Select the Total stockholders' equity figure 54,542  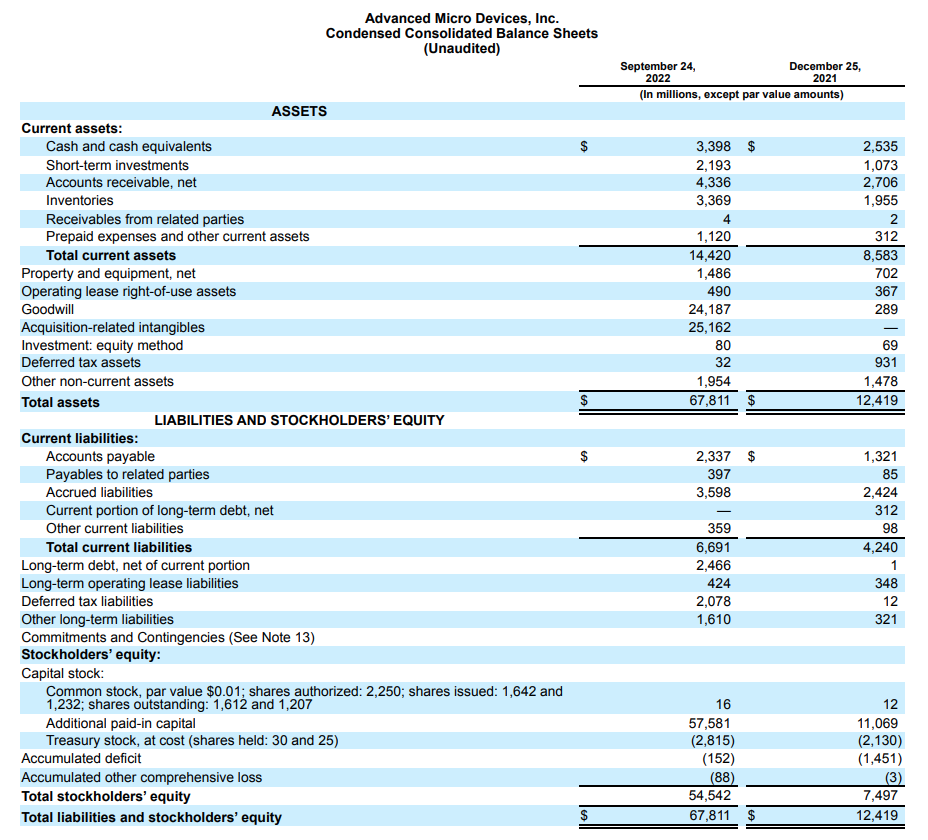[711, 795]
